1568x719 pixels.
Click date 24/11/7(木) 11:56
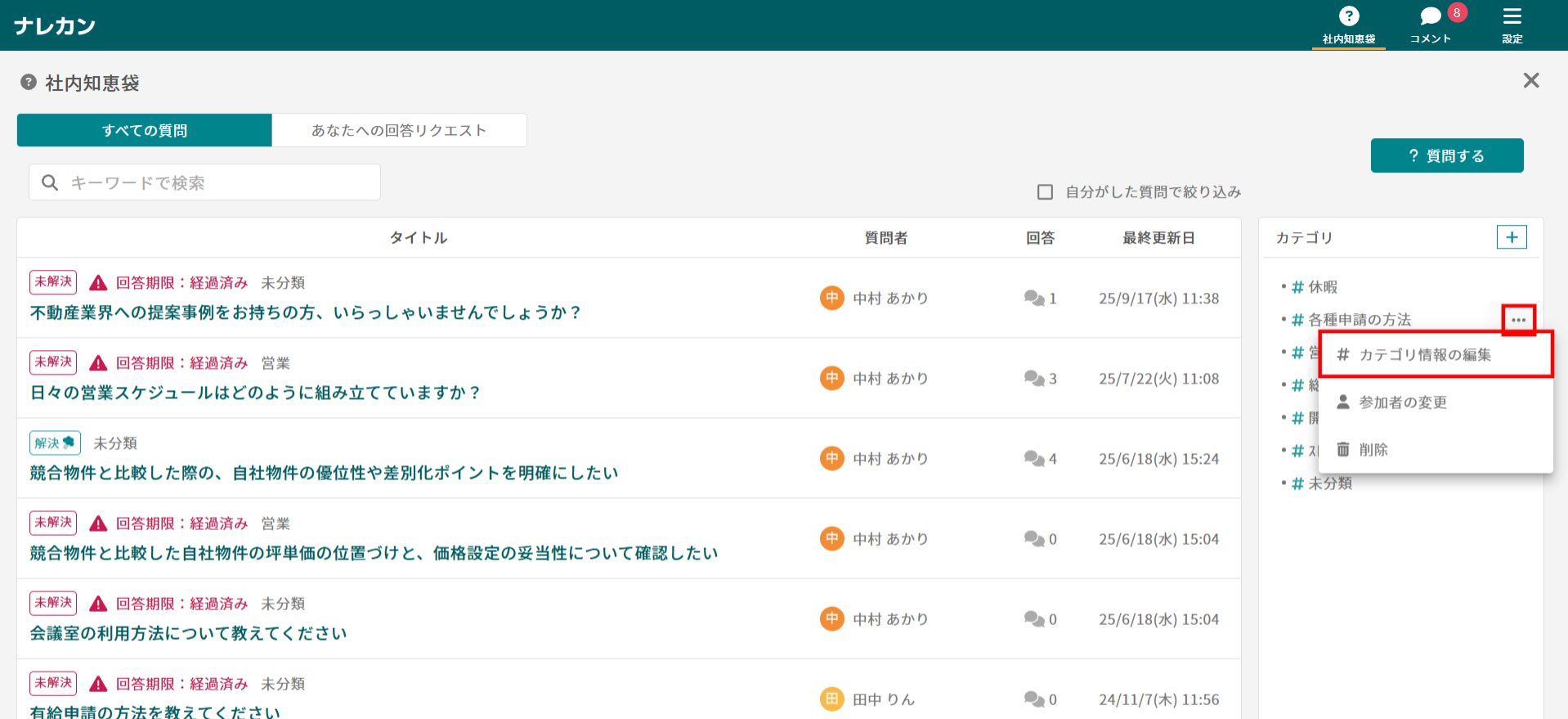click(x=1158, y=699)
